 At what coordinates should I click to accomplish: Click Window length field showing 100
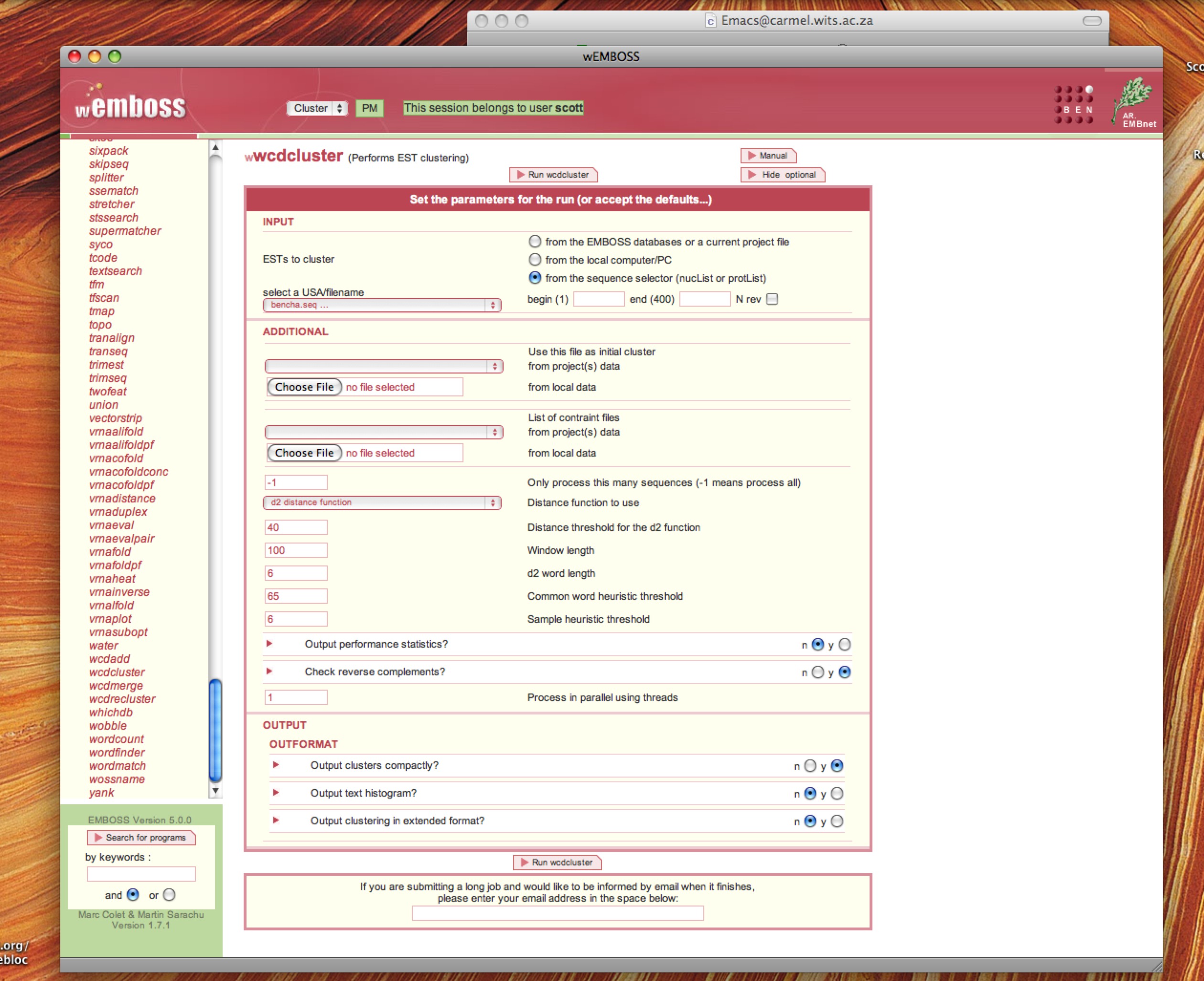[296, 550]
